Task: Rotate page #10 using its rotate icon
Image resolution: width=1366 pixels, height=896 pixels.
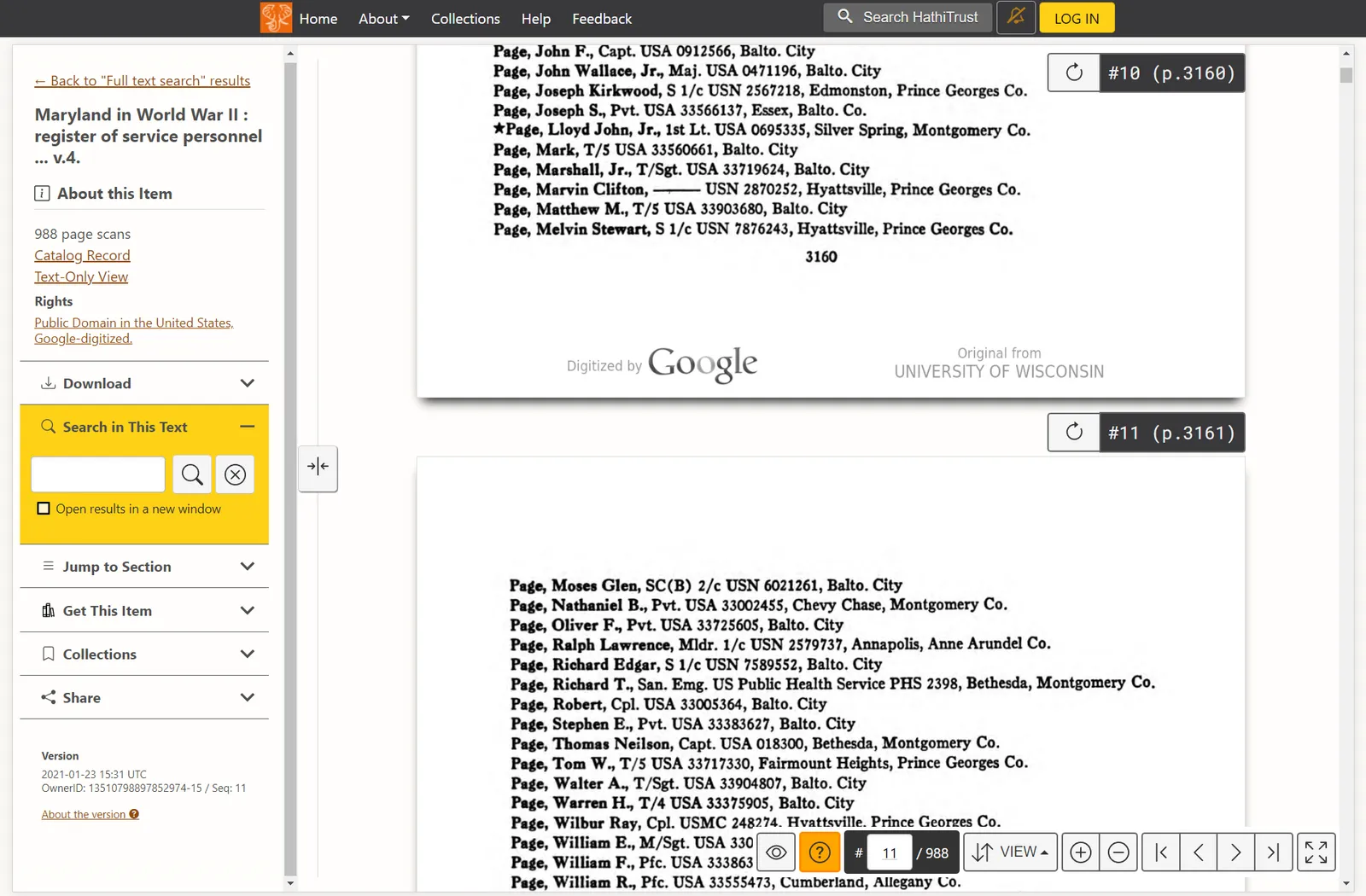Action: pyautogui.click(x=1074, y=73)
